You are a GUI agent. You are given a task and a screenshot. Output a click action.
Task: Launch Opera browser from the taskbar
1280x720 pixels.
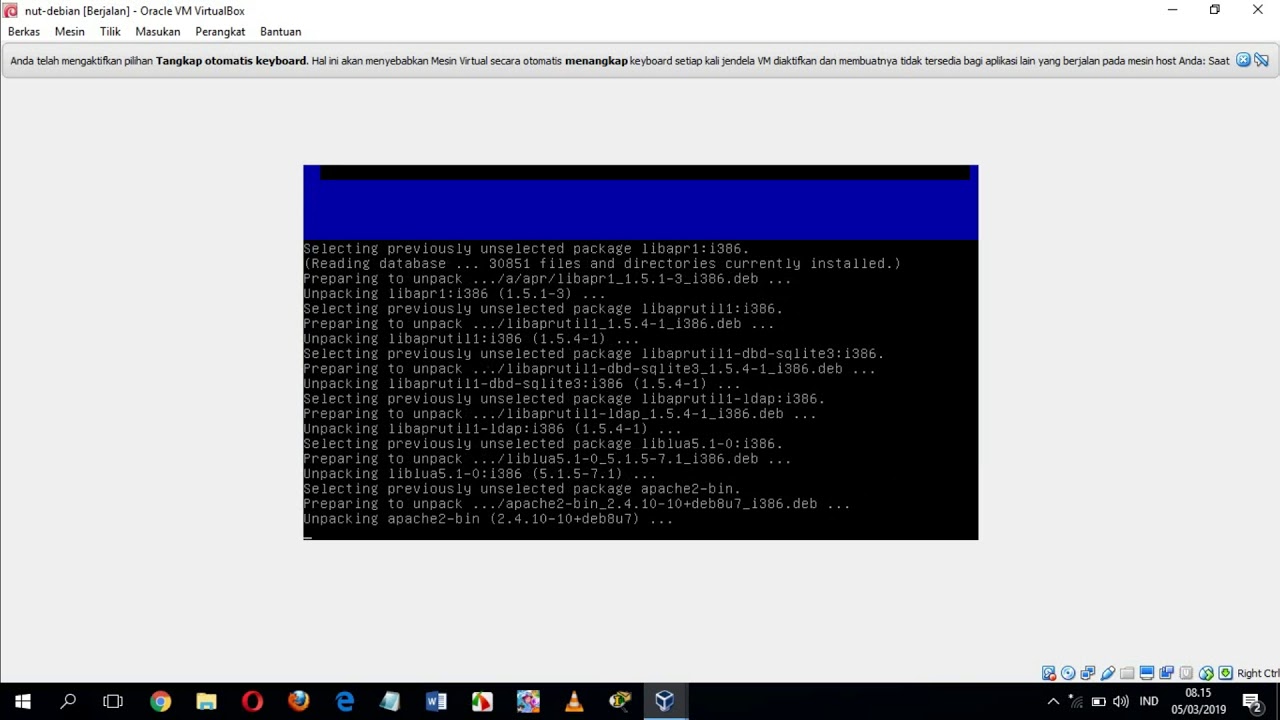click(x=252, y=701)
